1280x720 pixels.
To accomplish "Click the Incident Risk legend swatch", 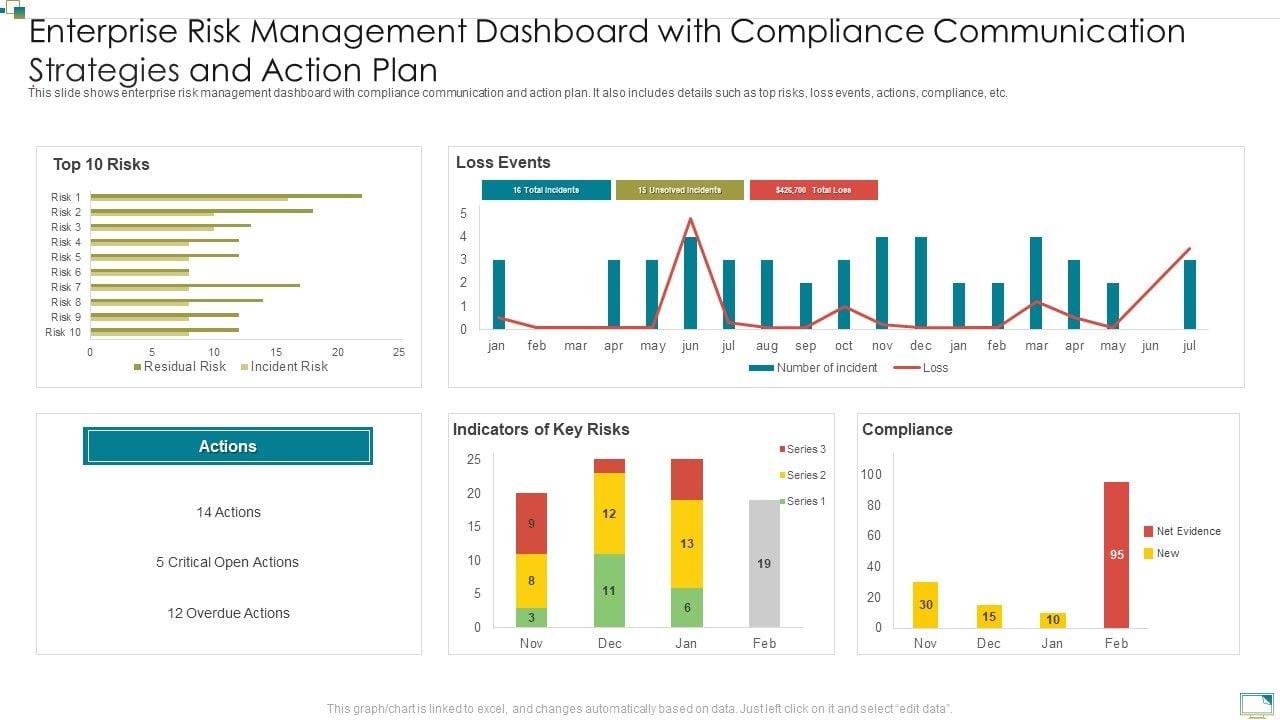I will pyautogui.click(x=245, y=367).
